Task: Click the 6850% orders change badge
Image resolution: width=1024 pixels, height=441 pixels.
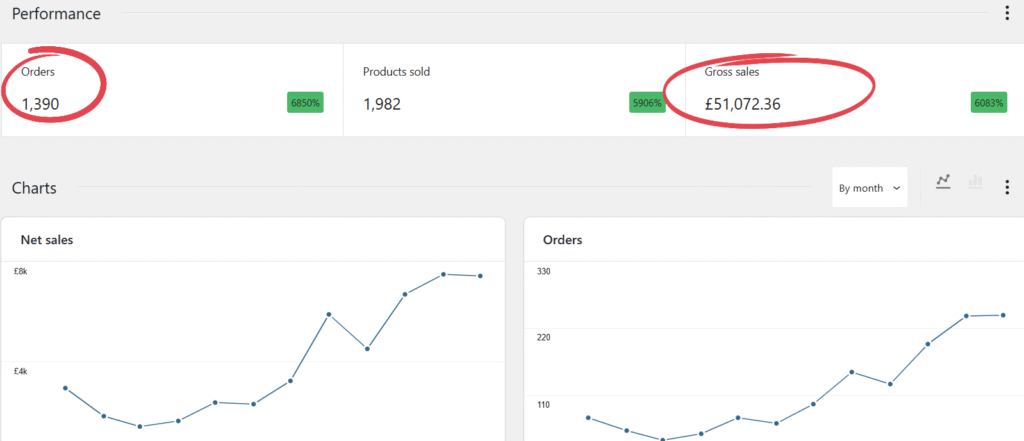Action: [x=305, y=103]
